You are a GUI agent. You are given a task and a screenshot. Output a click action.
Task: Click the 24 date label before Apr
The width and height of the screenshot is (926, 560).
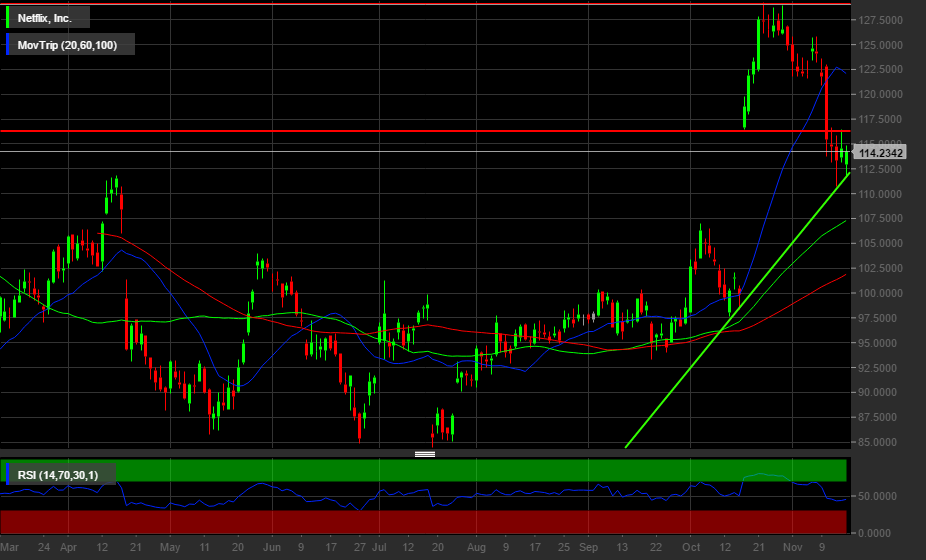pyautogui.click(x=44, y=547)
